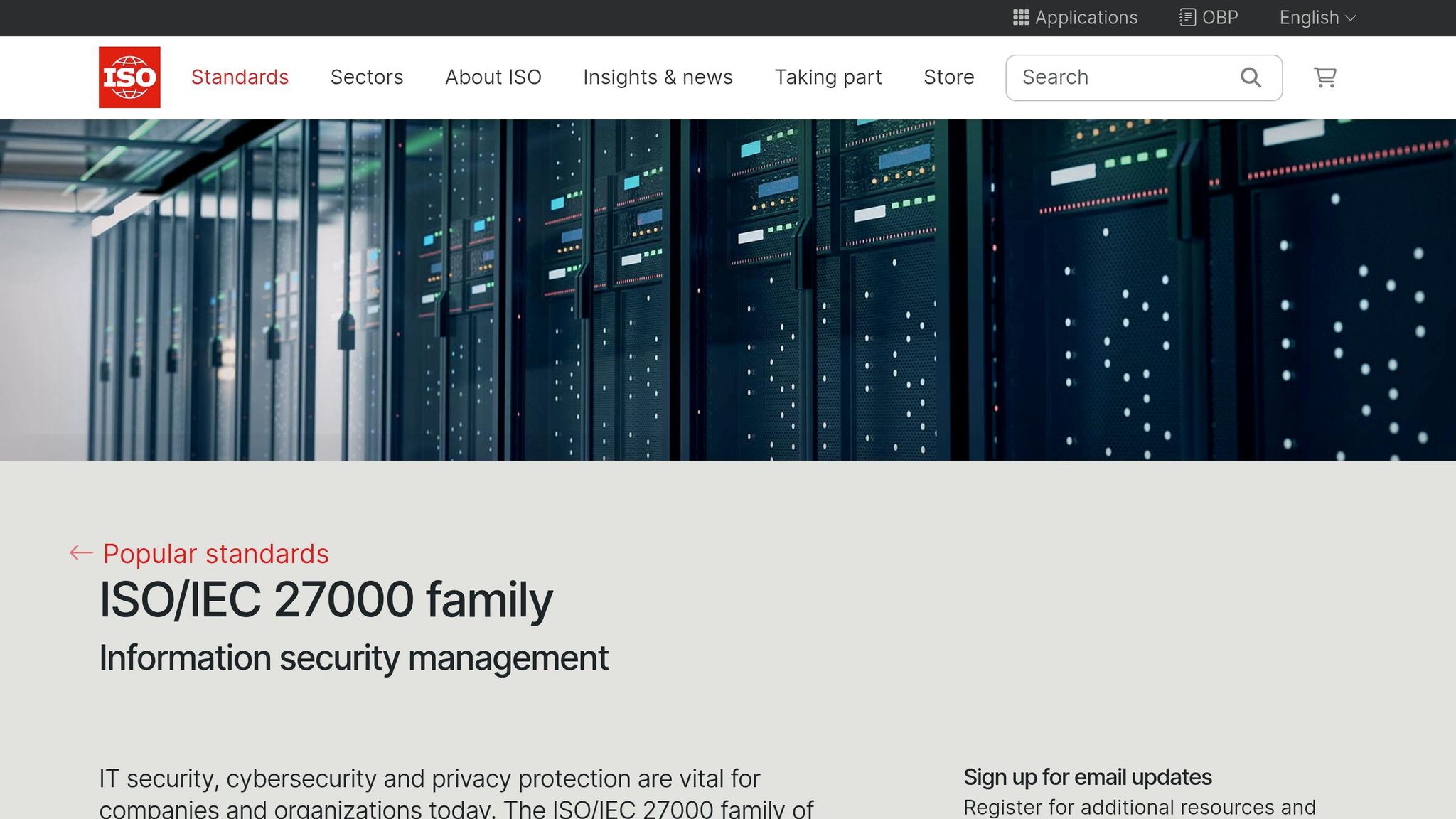This screenshot has height=819, width=1456.
Task: Click the ISO logo home icon
Action: pyautogui.click(x=129, y=77)
